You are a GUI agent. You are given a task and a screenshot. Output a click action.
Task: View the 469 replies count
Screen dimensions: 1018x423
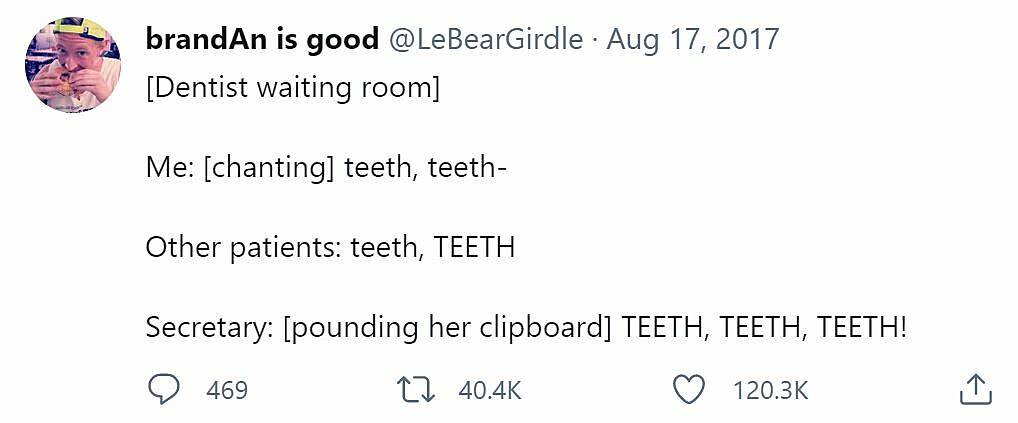(227, 391)
